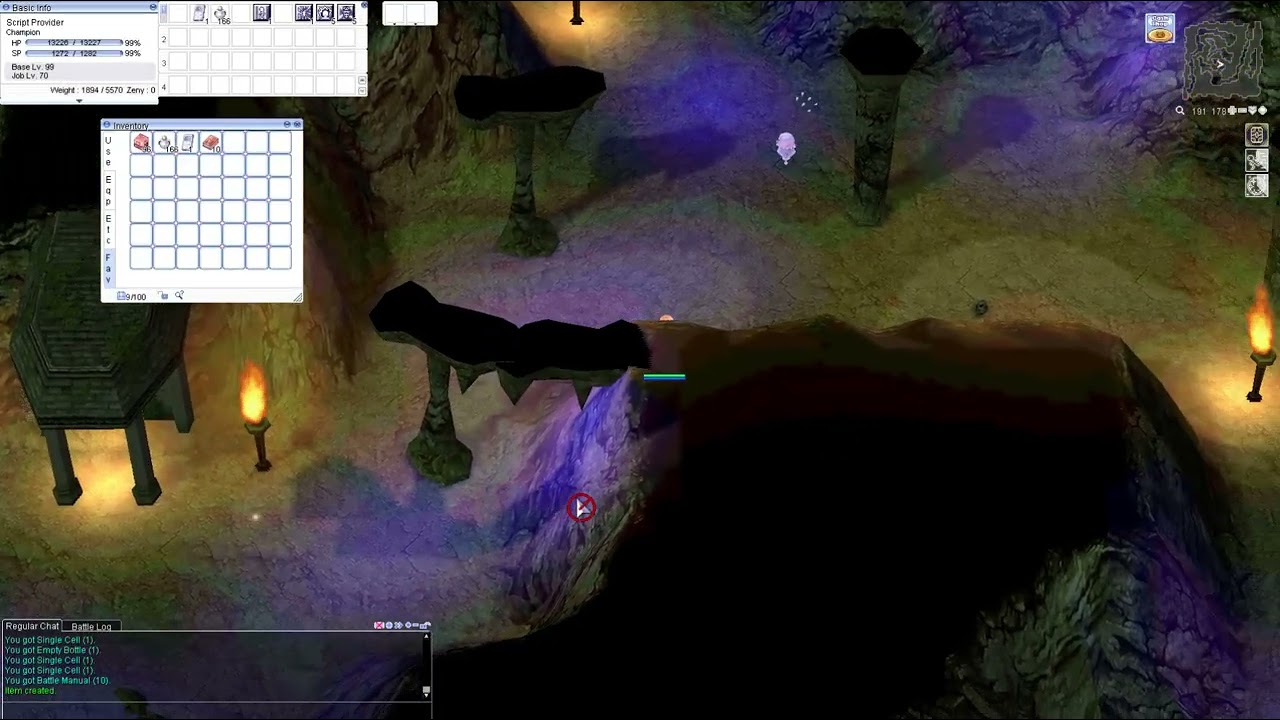The image size is (1280, 720).
Task: Switch to Battle Log tab
Action: tap(91, 626)
